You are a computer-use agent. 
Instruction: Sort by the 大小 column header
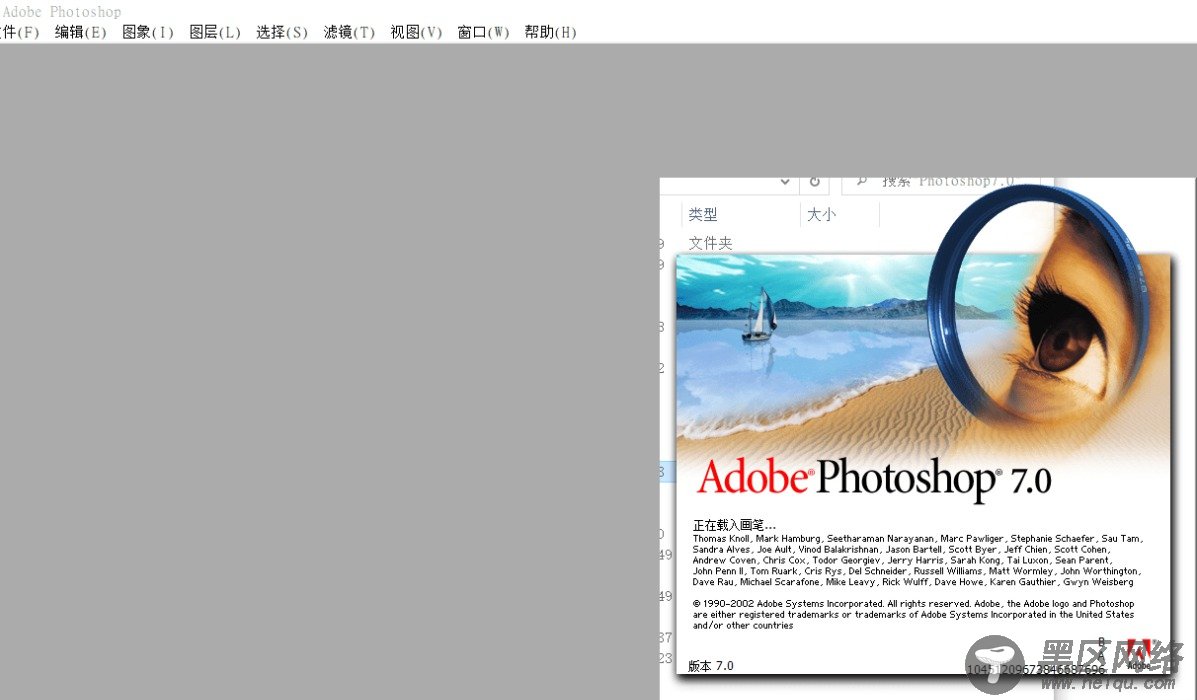click(821, 215)
